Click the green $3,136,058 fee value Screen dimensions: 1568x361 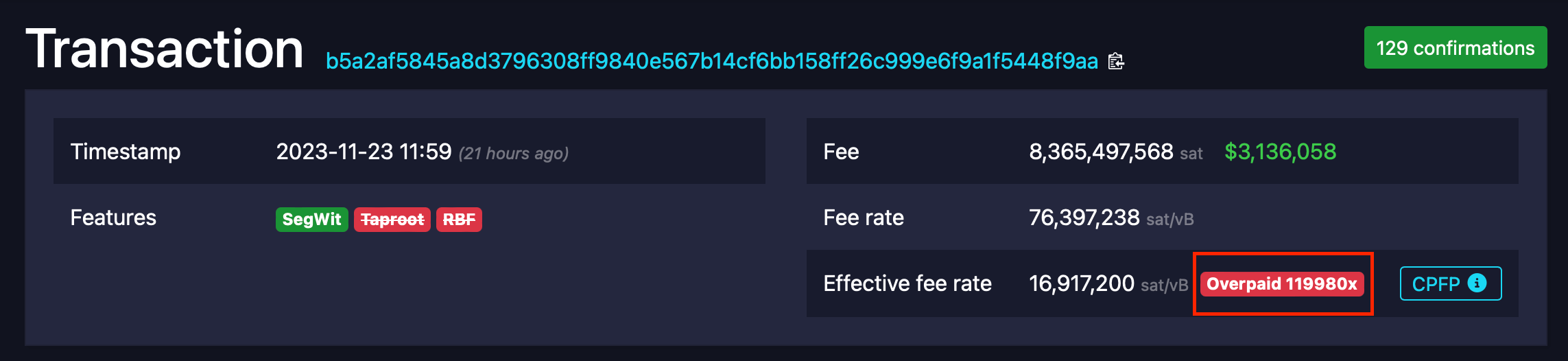1280,152
